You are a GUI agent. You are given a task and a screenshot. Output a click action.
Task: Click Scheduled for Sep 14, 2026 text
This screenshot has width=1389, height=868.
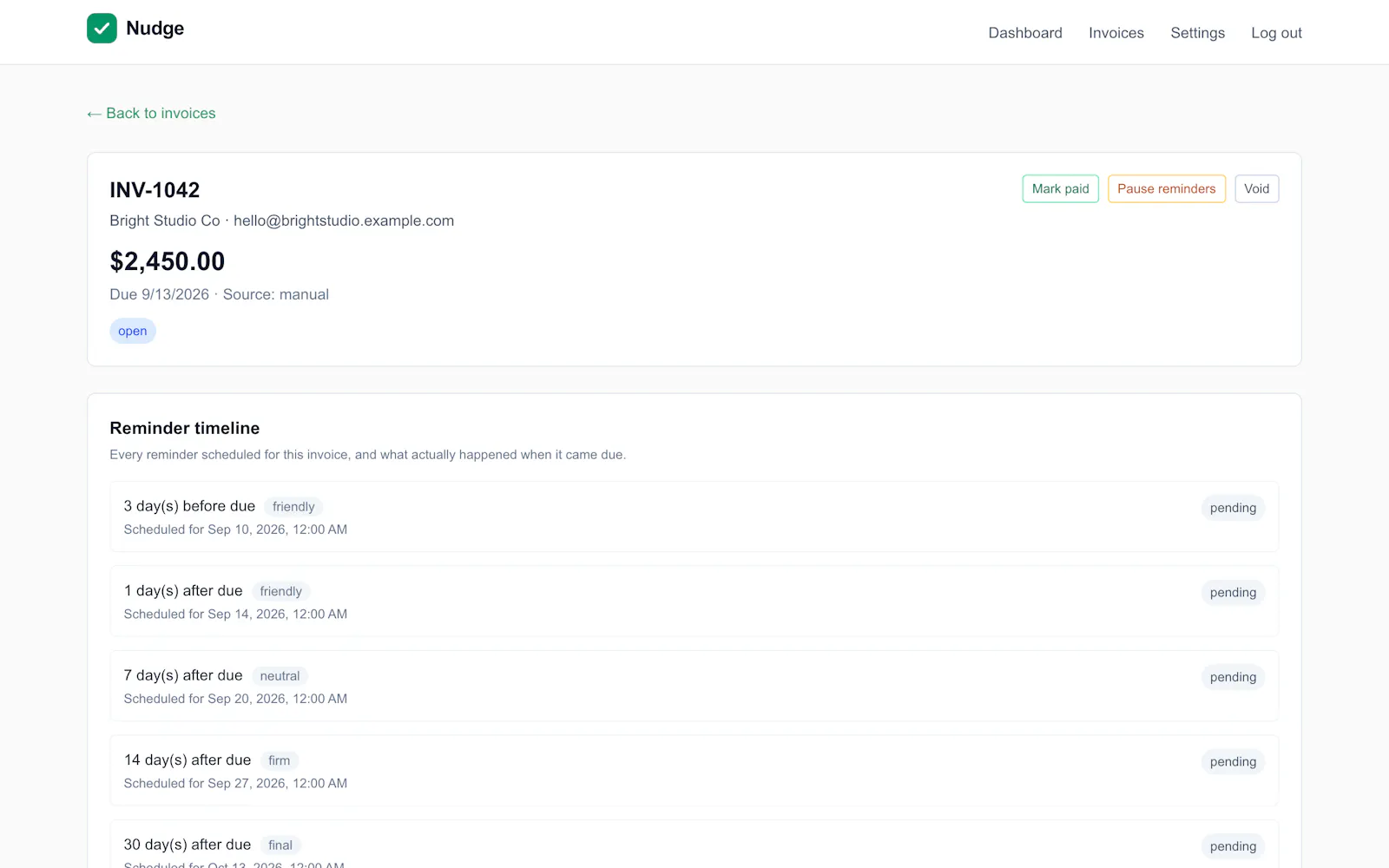pyautogui.click(x=235, y=614)
